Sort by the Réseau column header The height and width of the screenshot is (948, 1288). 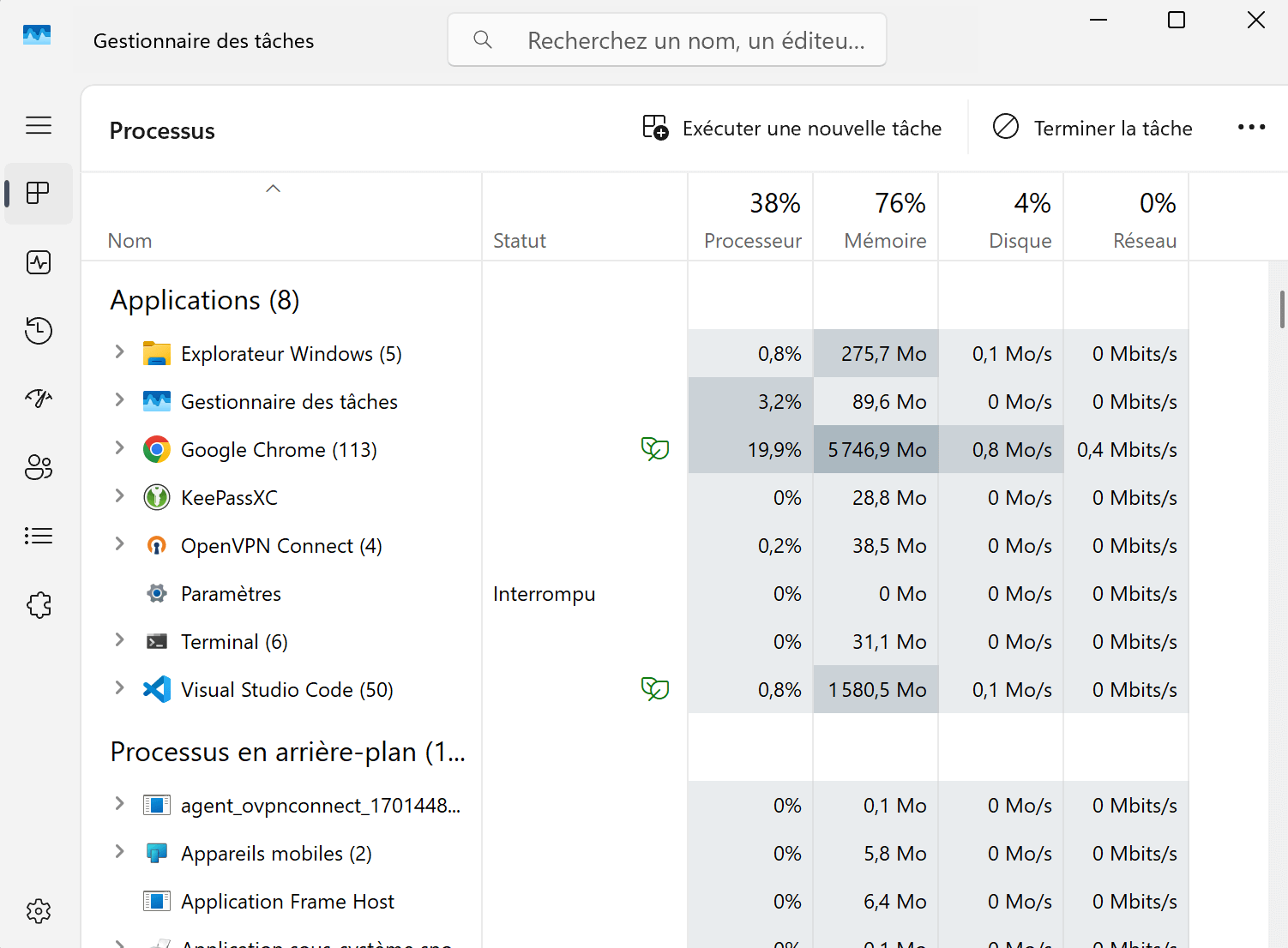point(1126,217)
